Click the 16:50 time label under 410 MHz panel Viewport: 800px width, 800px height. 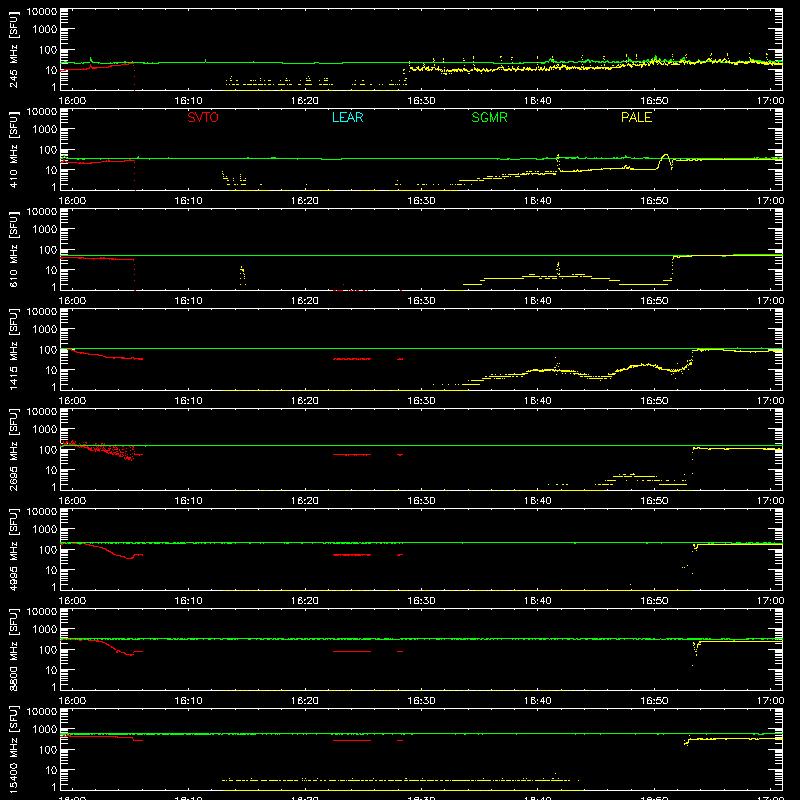click(x=654, y=201)
